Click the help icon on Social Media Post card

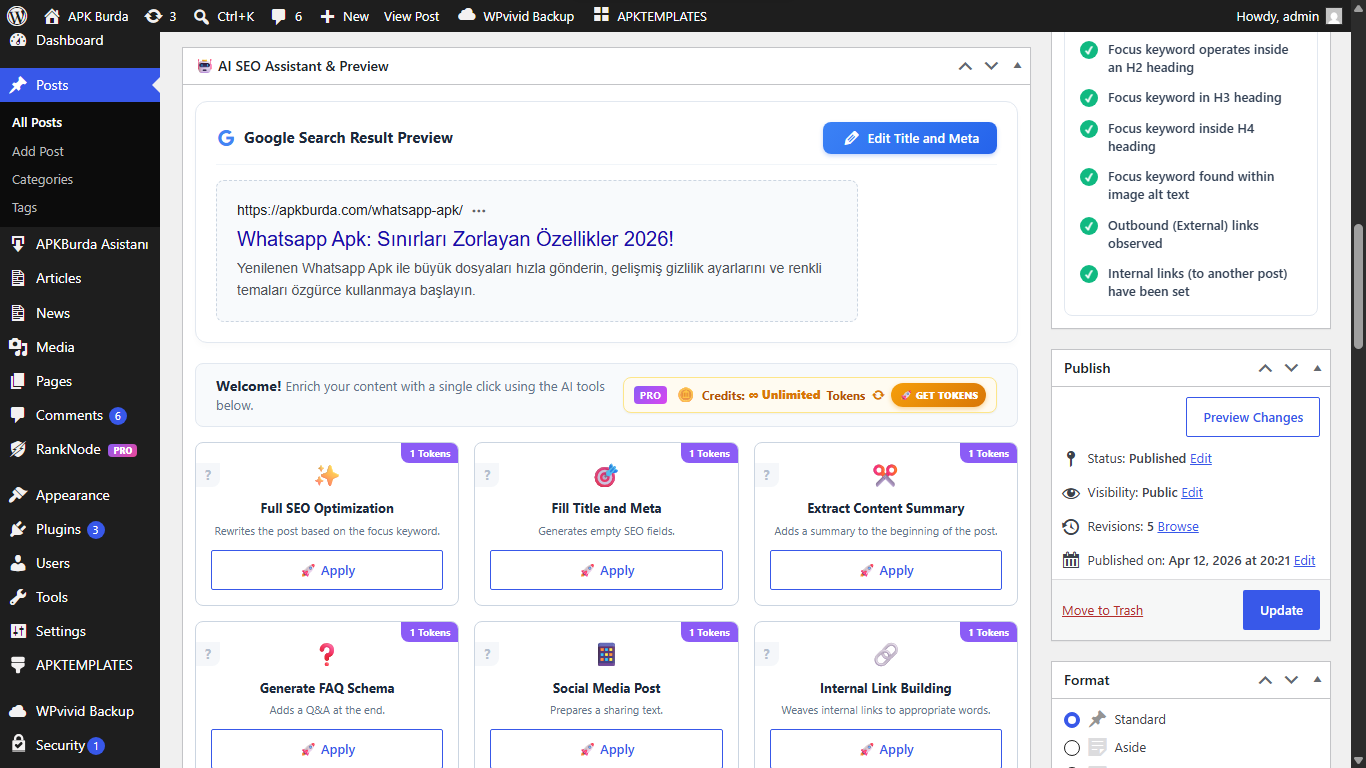[x=487, y=654]
